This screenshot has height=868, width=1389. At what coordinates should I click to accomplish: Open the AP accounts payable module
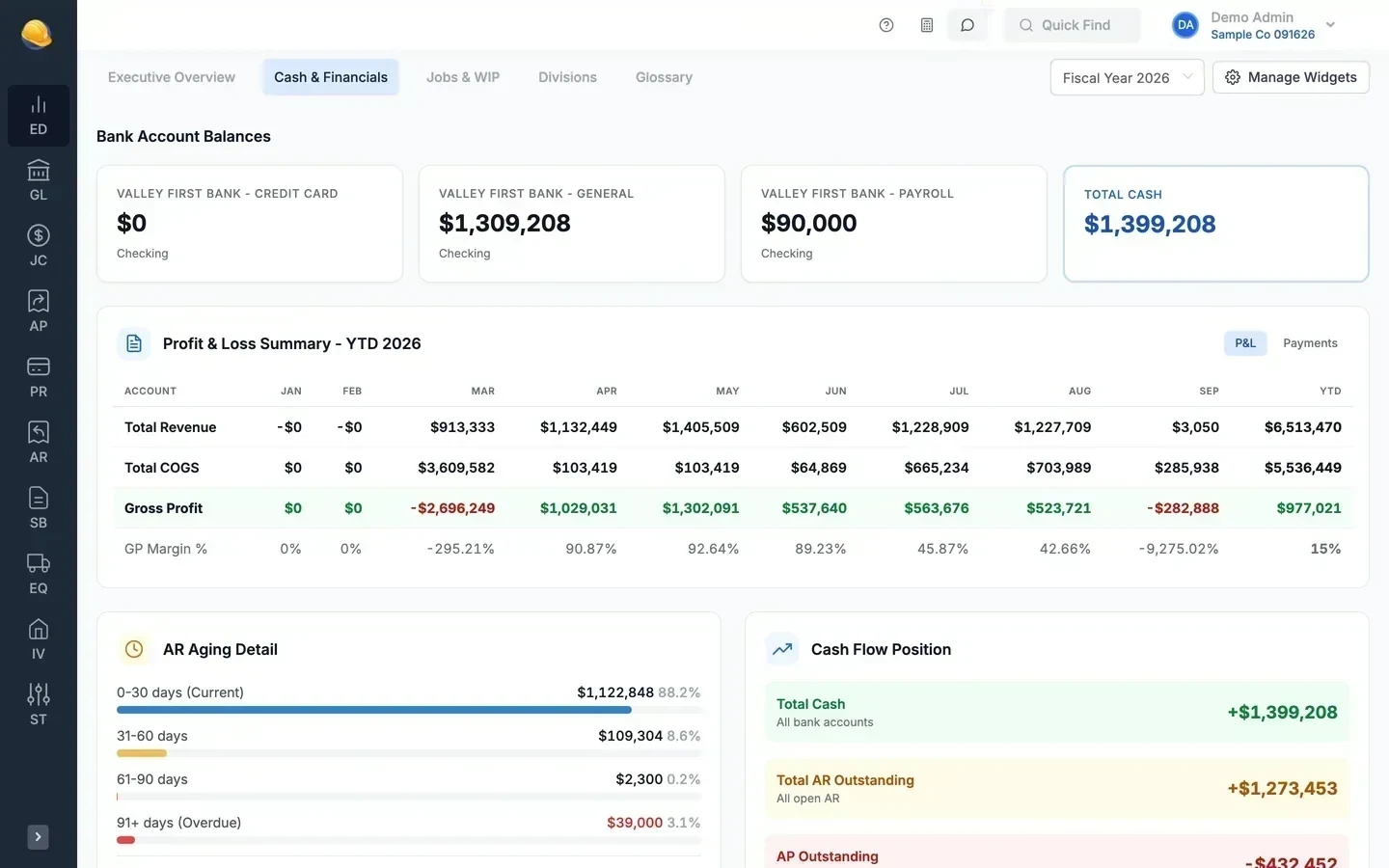point(39,312)
